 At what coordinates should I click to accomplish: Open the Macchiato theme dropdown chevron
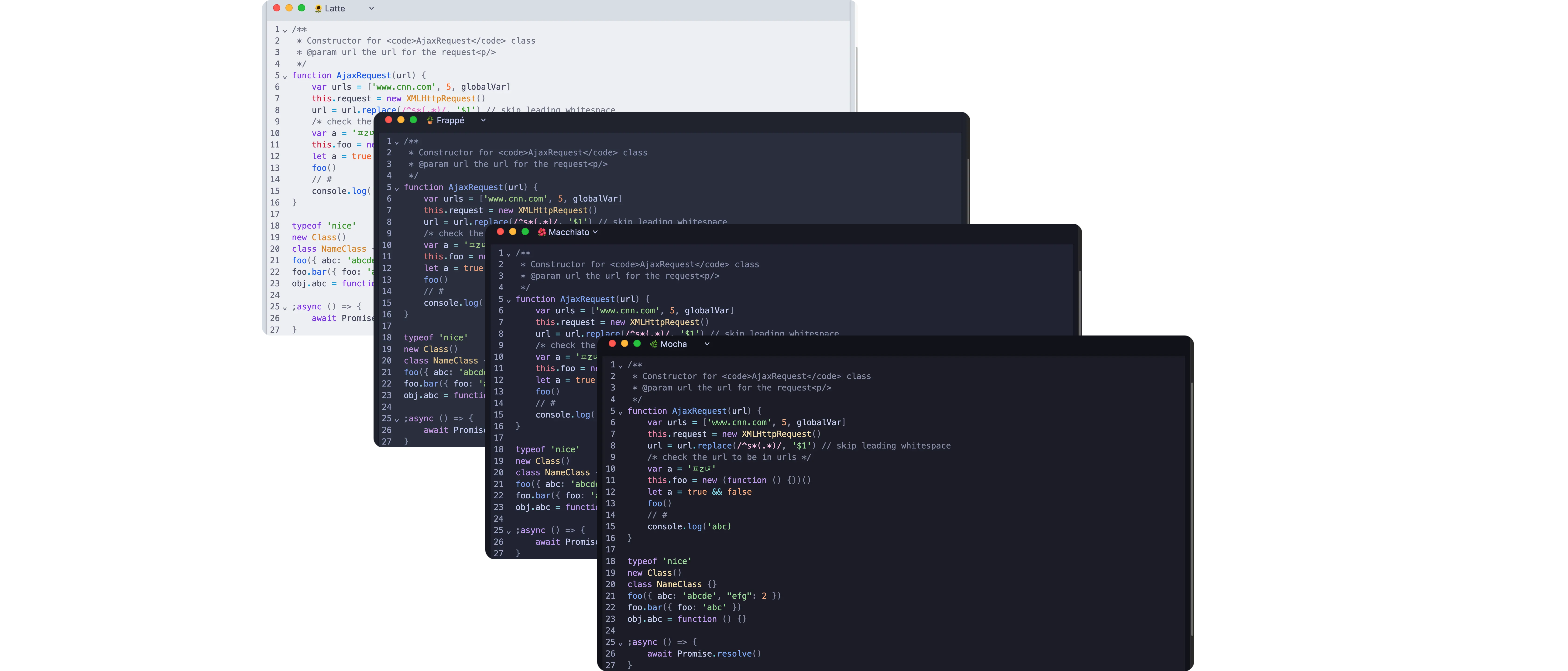[595, 232]
